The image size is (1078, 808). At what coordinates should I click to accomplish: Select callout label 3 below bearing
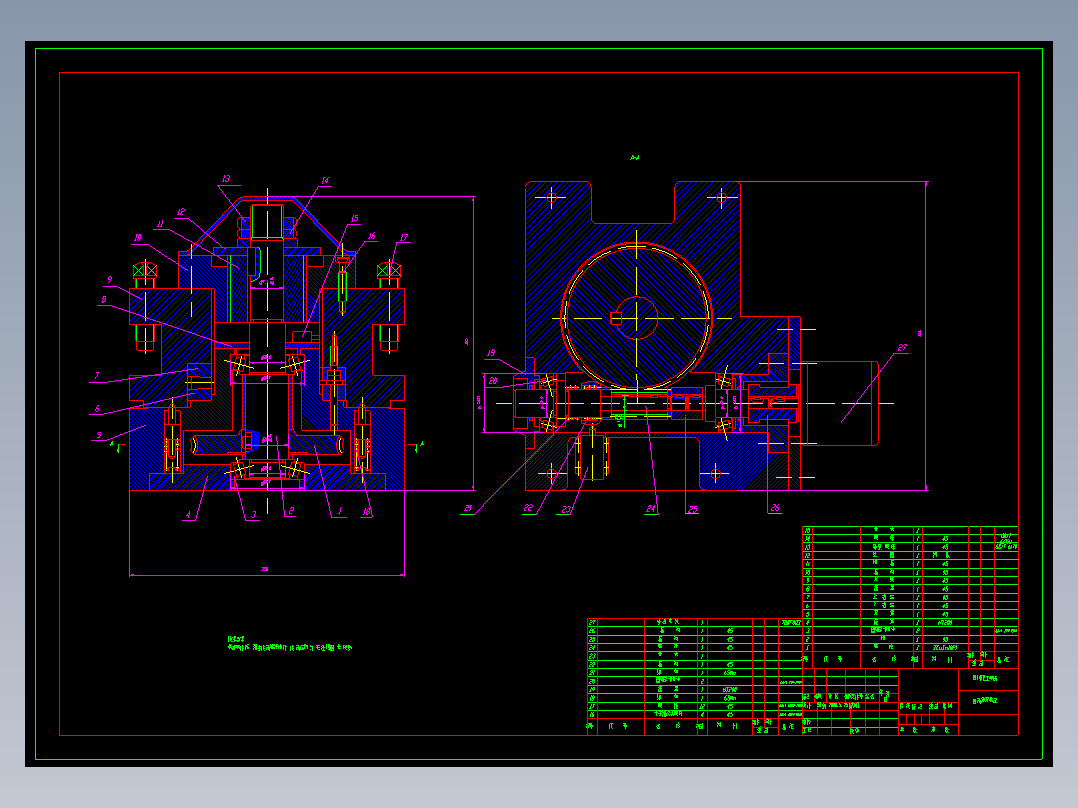coord(254,514)
